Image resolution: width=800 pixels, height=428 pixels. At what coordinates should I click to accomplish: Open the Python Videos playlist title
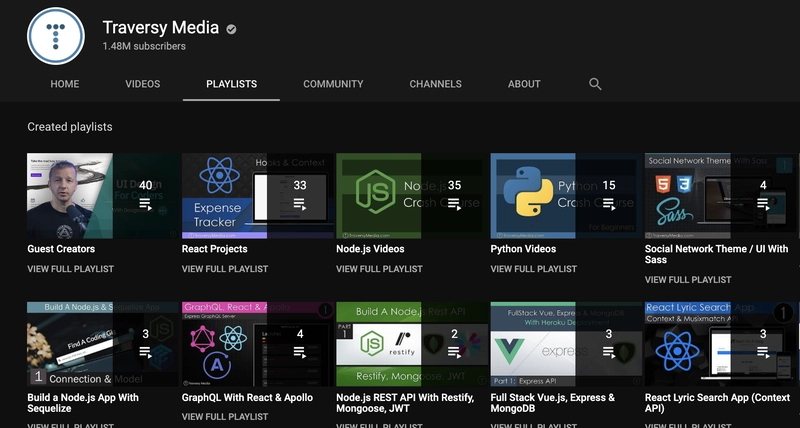pyautogui.click(x=523, y=249)
